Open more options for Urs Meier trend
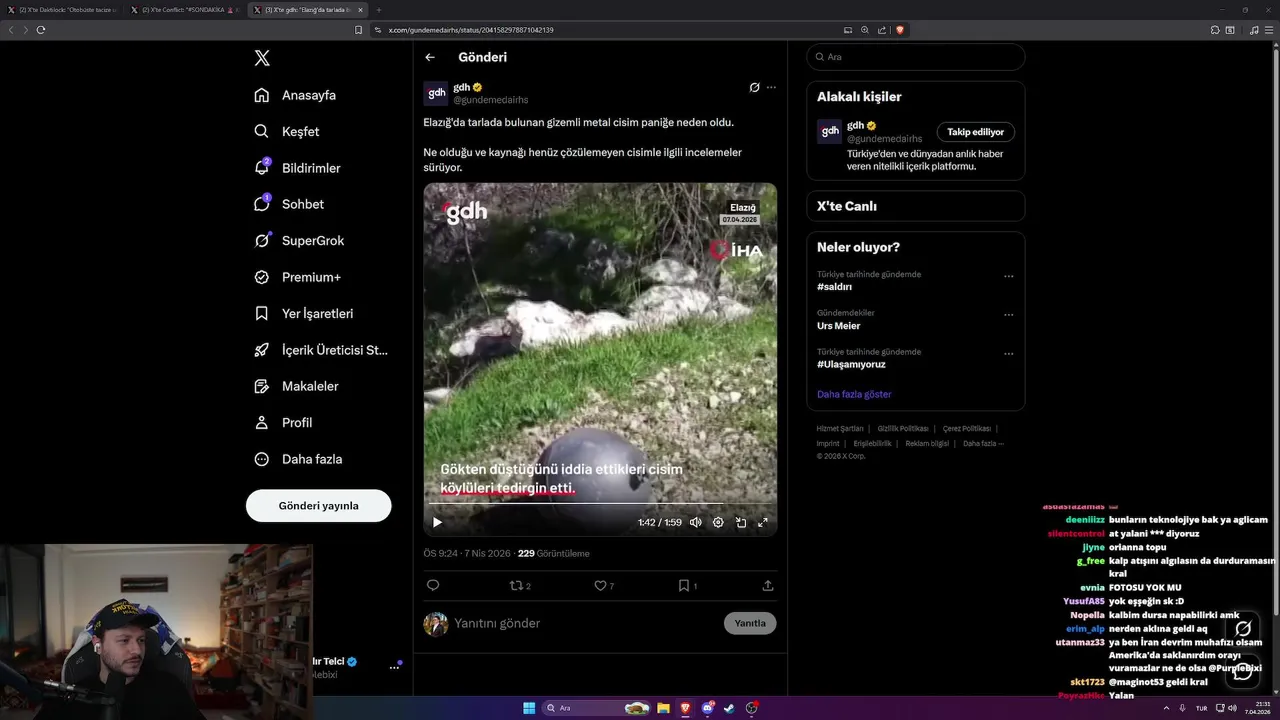This screenshot has height=720, width=1280. [x=1008, y=315]
